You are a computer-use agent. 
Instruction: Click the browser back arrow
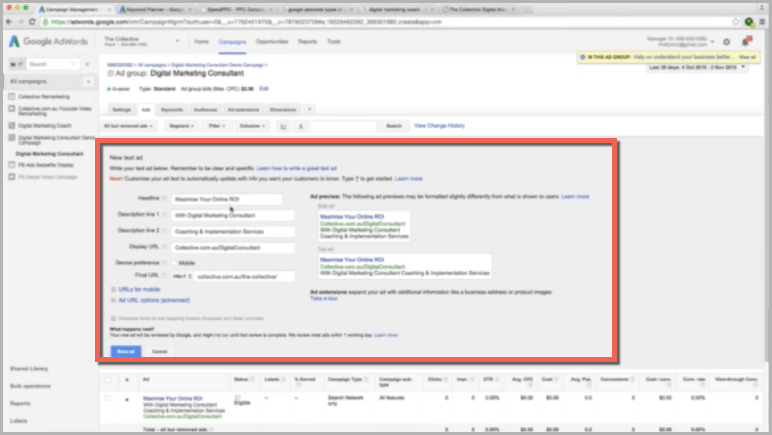(x=8, y=22)
